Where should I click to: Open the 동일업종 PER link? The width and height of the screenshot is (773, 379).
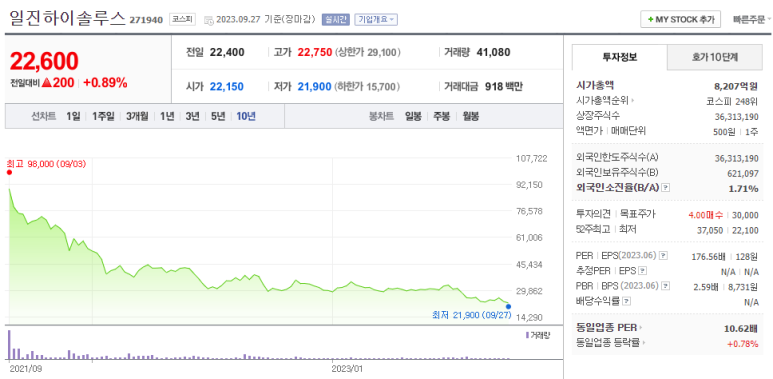click(609, 328)
